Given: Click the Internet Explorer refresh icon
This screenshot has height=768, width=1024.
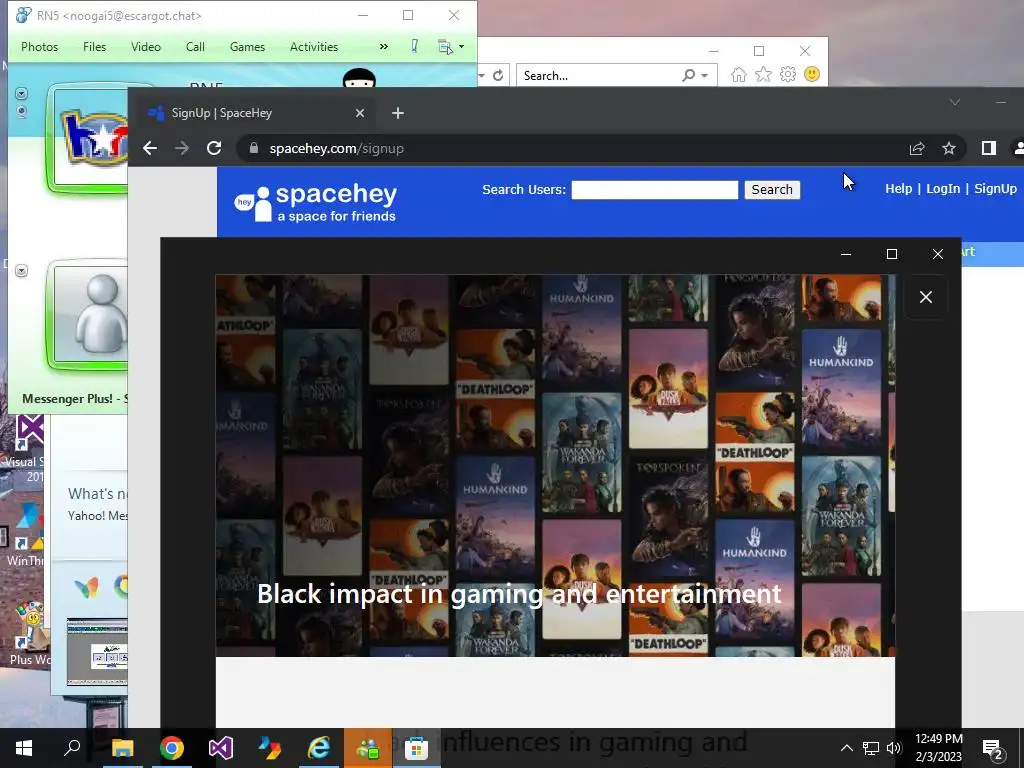Looking at the screenshot, I should [x=498, y=76].
